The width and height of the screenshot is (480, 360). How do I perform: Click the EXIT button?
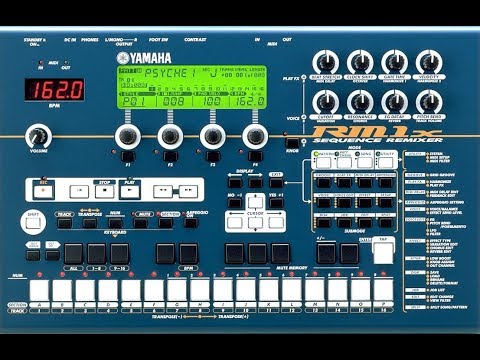(x=276, y=182)
